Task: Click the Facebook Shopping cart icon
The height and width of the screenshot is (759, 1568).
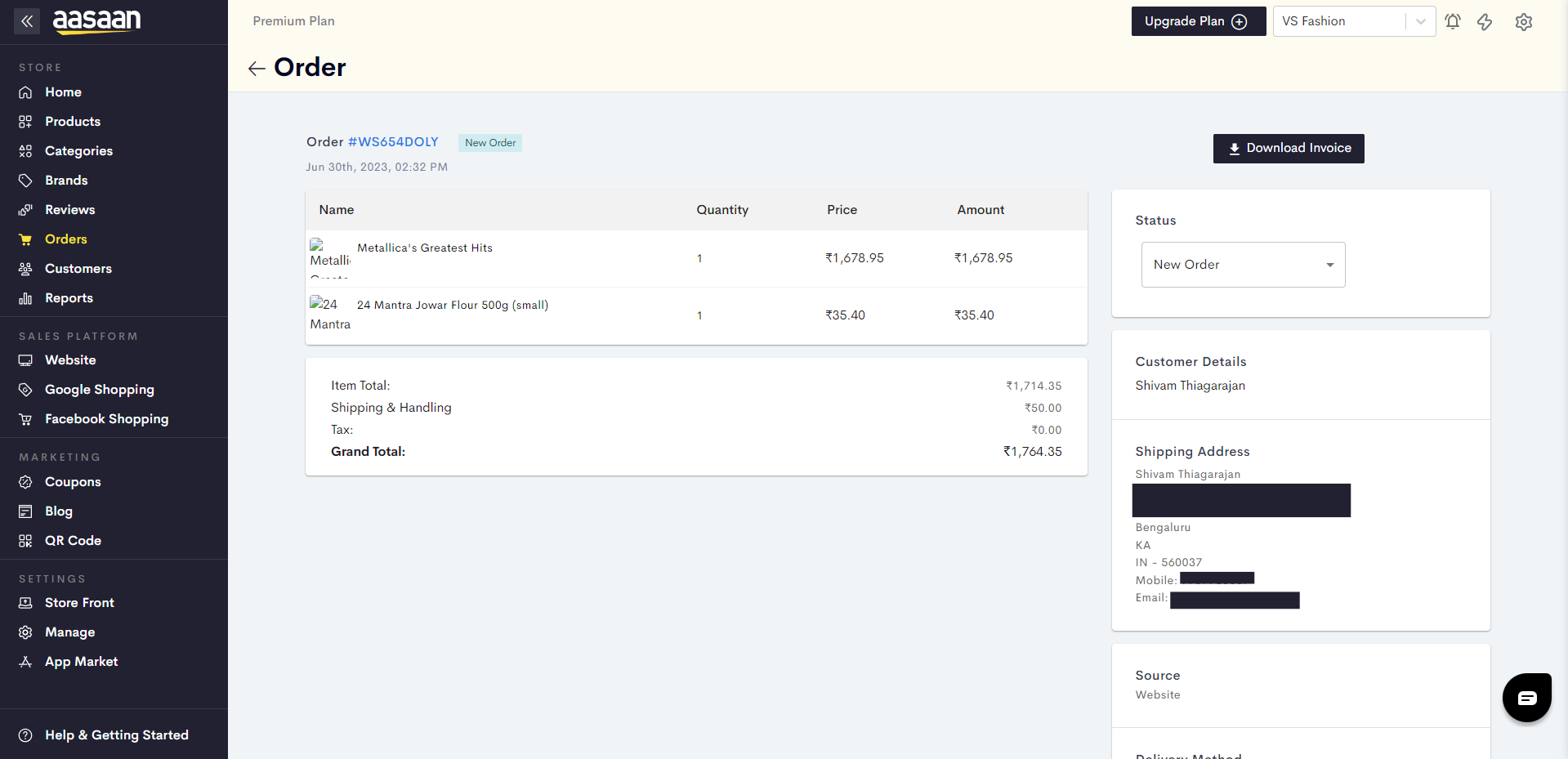Action: pos(25,419)
